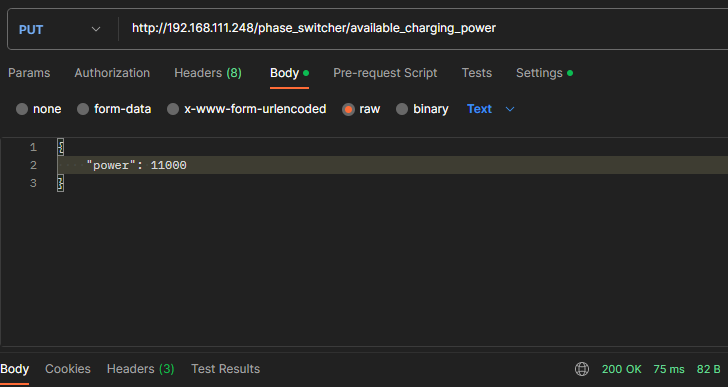This screenshot has width=728, height=387.
Task: Select the request Body tab
Action: (x=289, y=73)
